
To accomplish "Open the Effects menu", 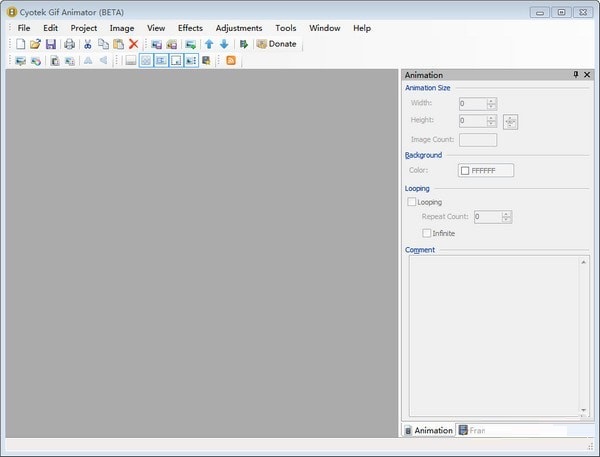I will tap(190, 28).
